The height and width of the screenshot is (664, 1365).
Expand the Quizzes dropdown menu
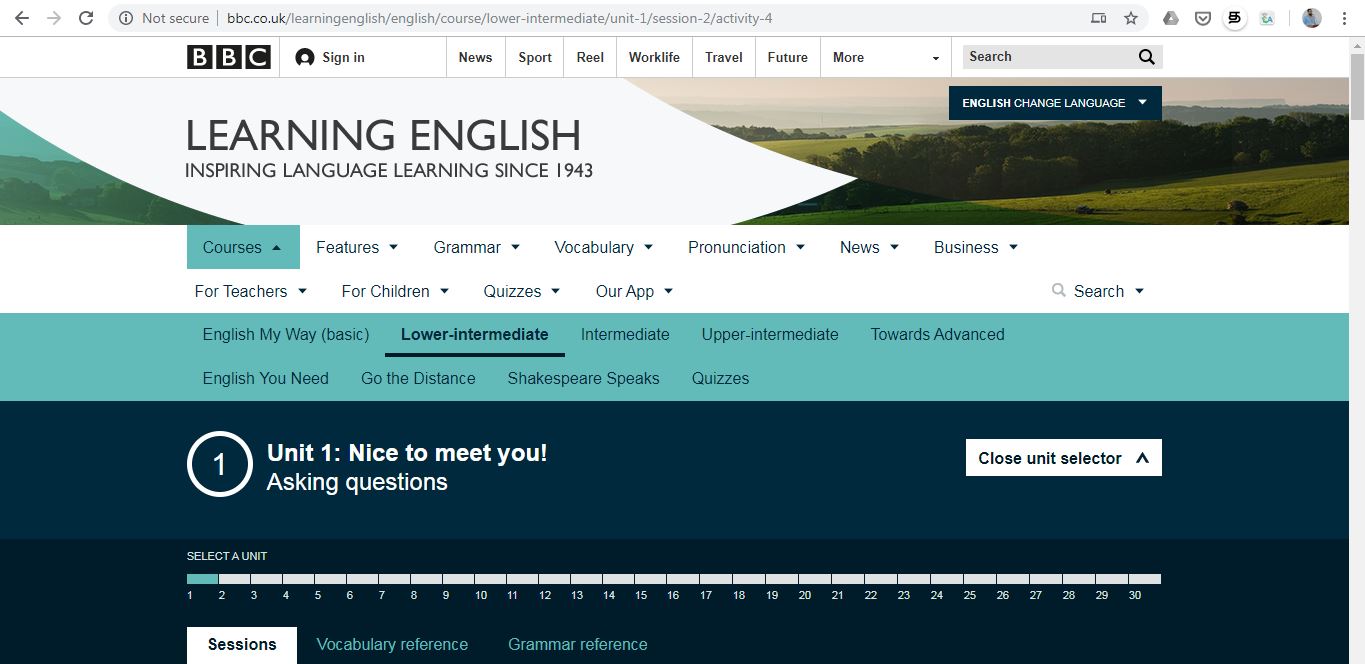(522, 291)
